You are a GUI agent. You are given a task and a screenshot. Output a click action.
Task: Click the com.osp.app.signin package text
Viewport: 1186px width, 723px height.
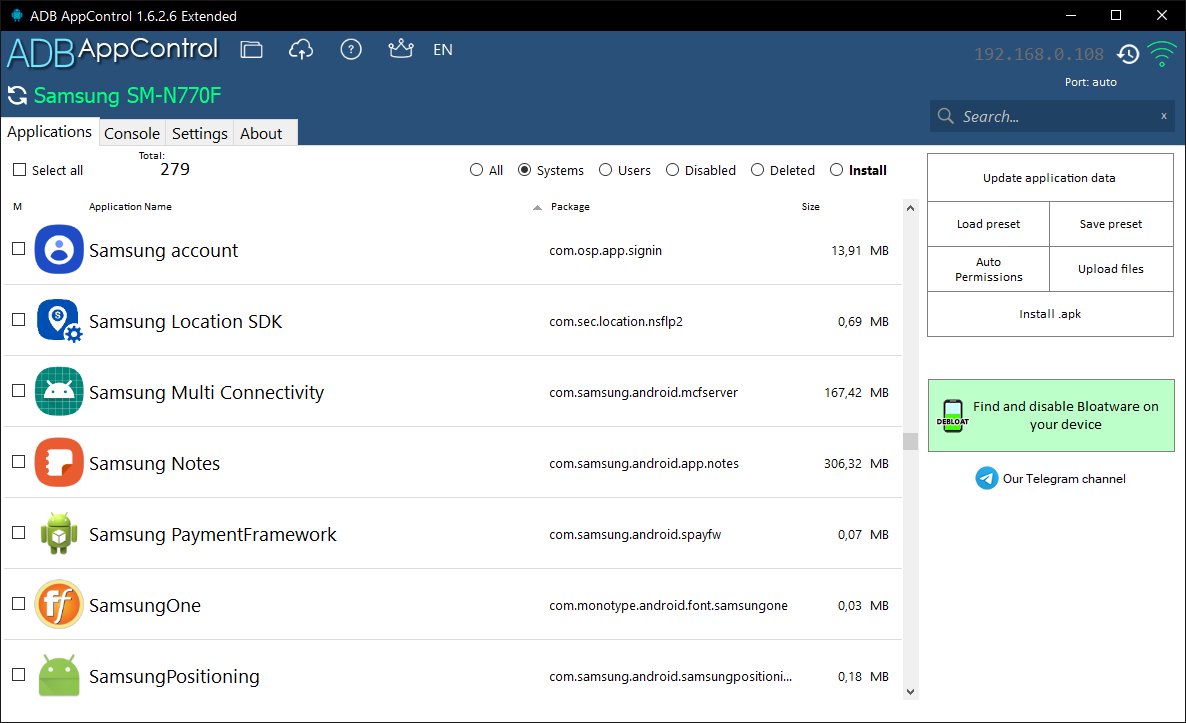605,250
